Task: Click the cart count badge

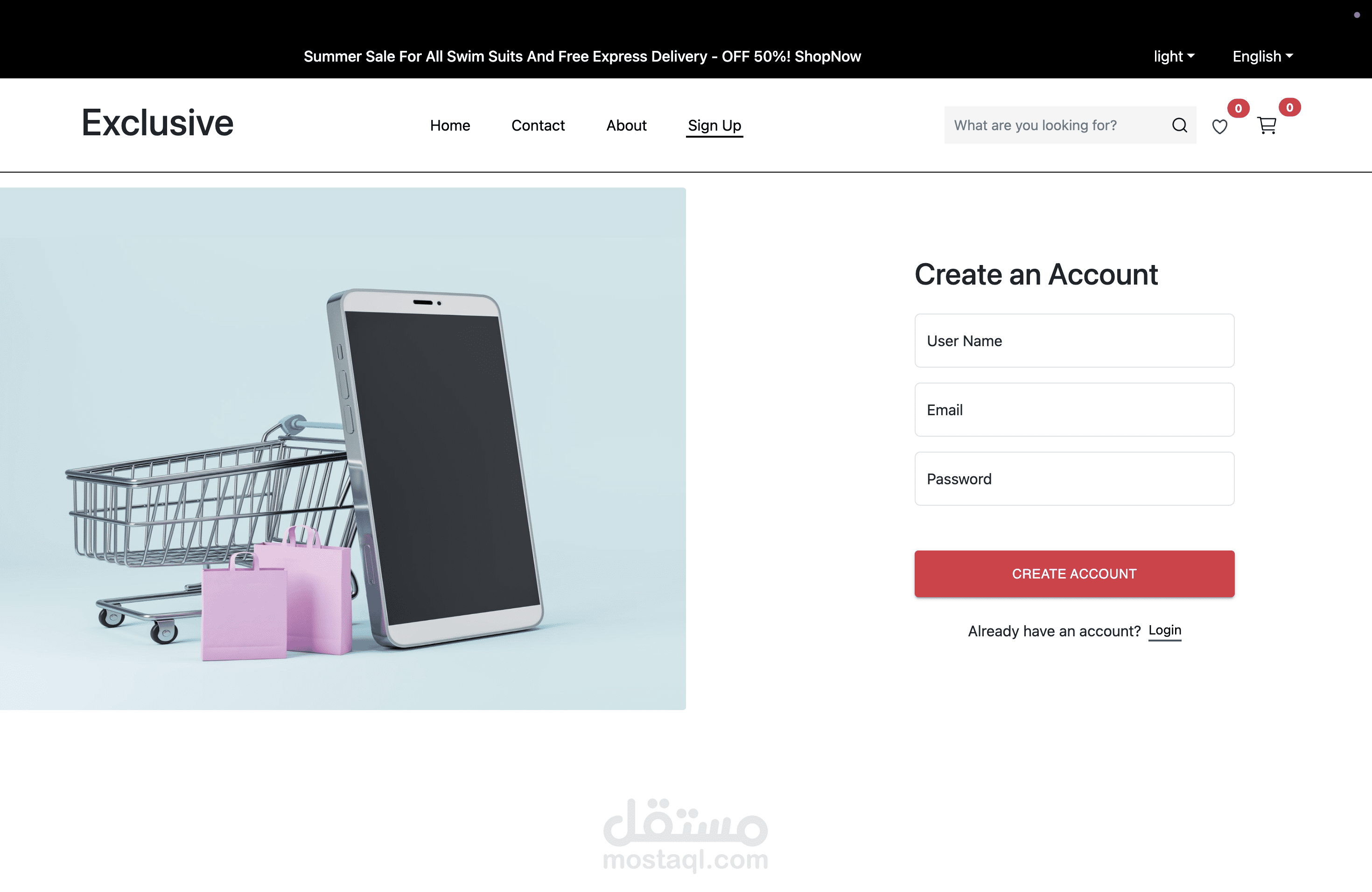Action: [x=1289, y=107]
